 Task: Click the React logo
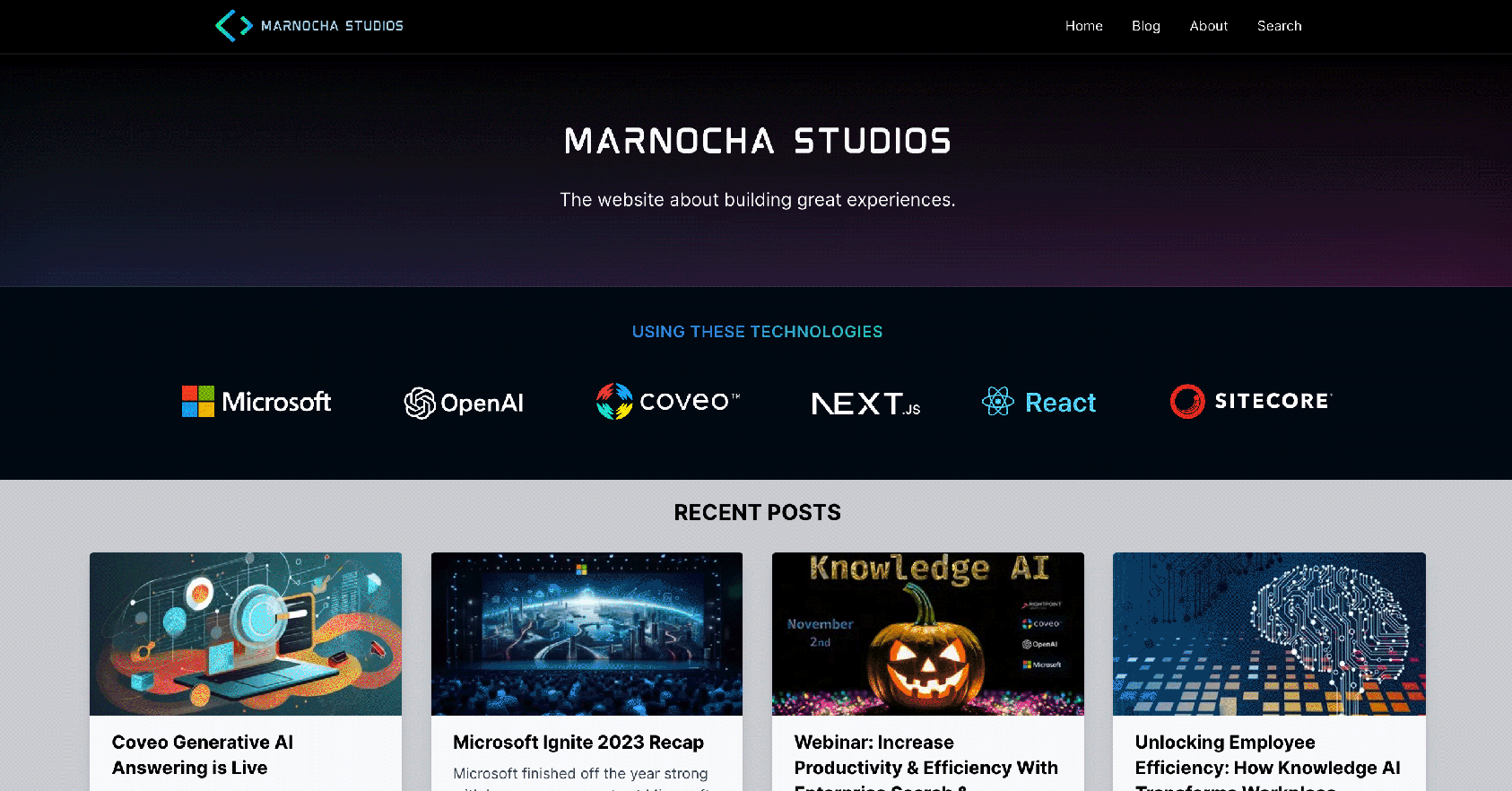[x=1038, y=402]
